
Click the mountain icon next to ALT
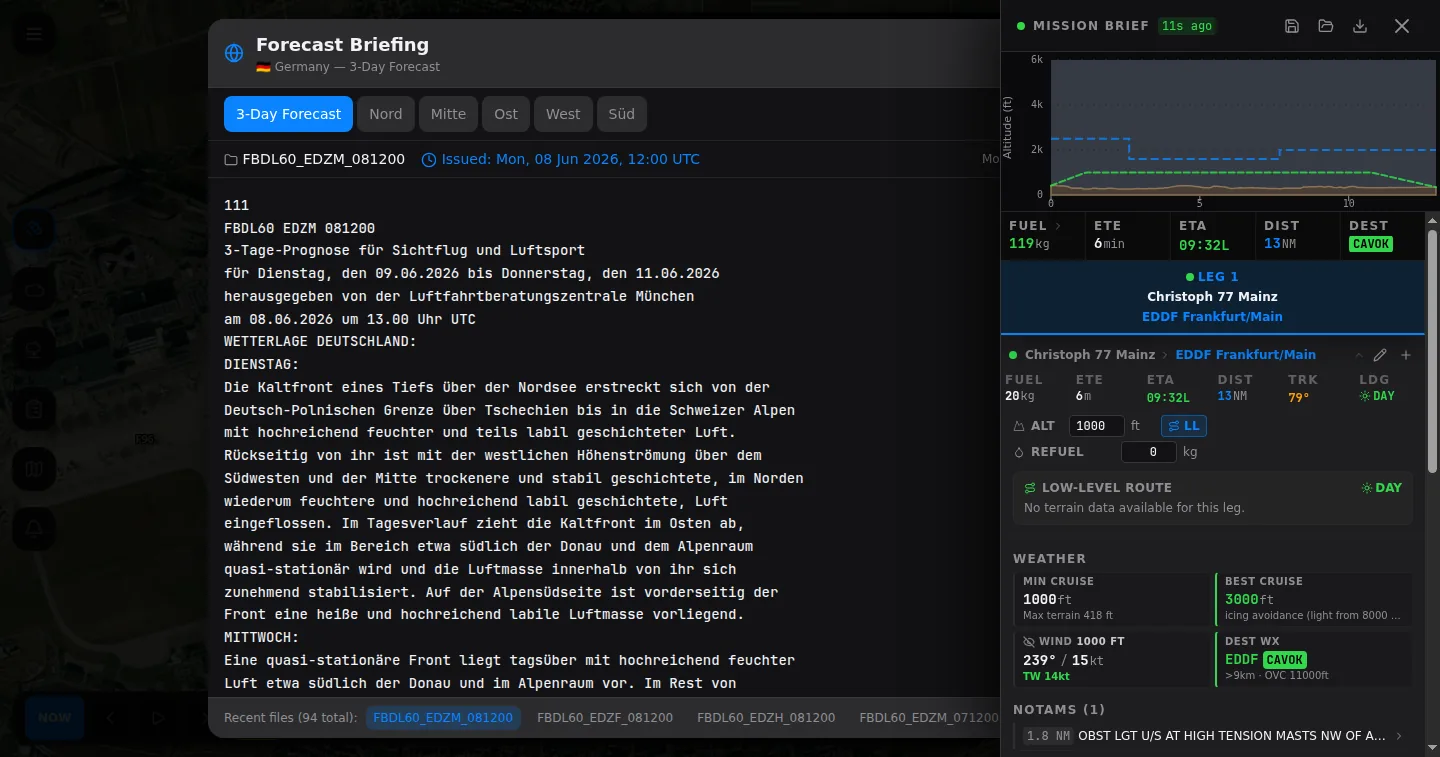pyautogui.click(x=1019, y=426)
